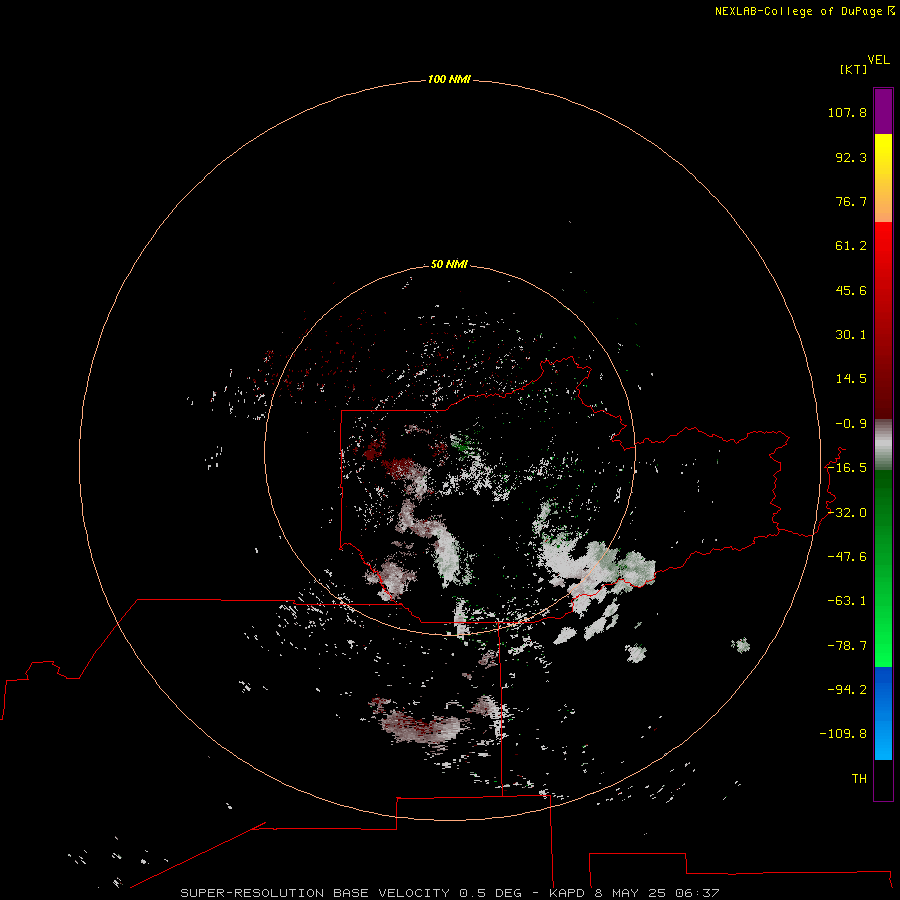Click the Super-Resolution Base Velocity caption
The width and height of the screenshot is (900, 900).
coord(449,893)
